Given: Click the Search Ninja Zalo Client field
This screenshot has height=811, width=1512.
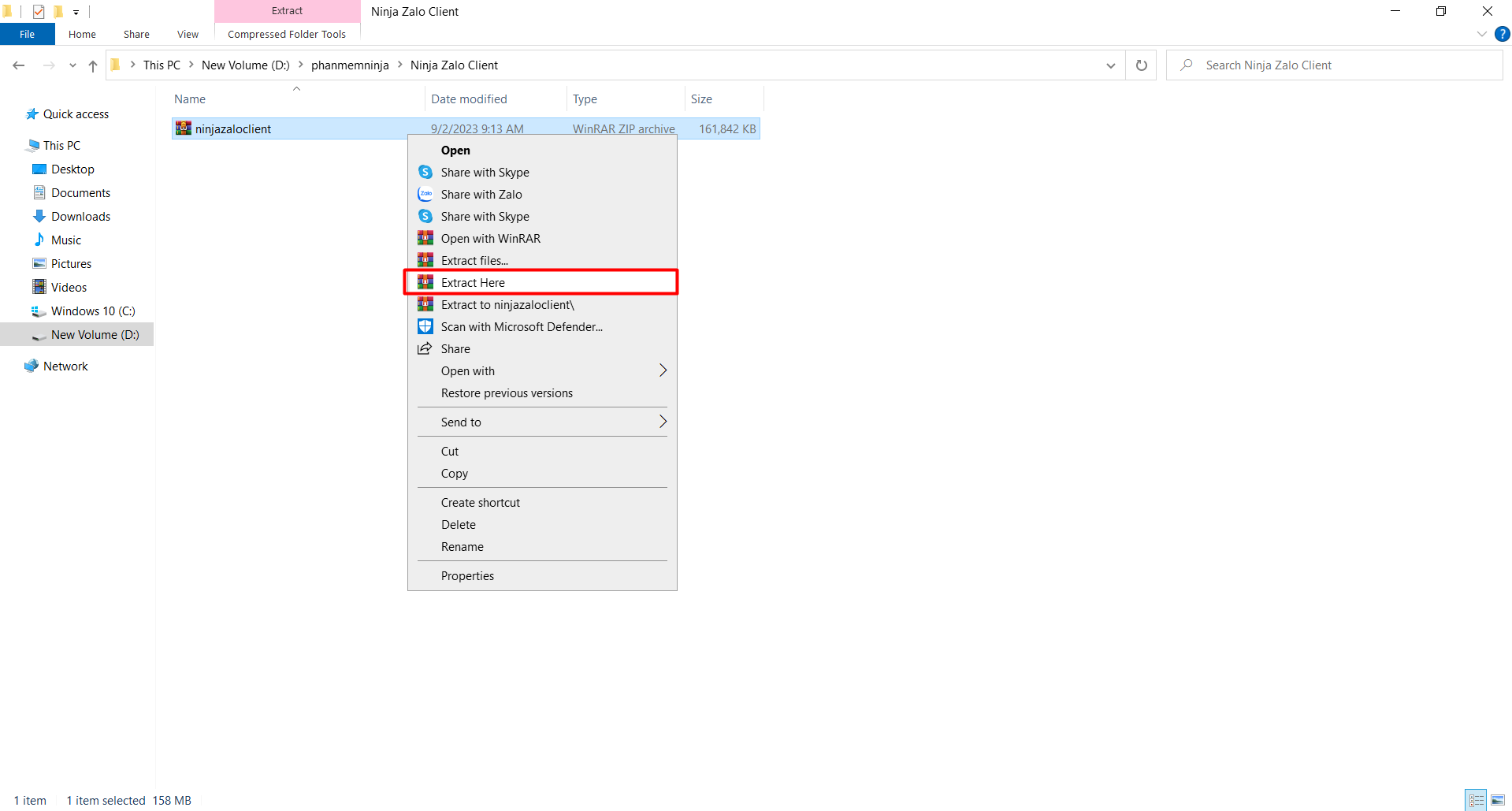Looking at the screenshot, I should coord(1334,65).
